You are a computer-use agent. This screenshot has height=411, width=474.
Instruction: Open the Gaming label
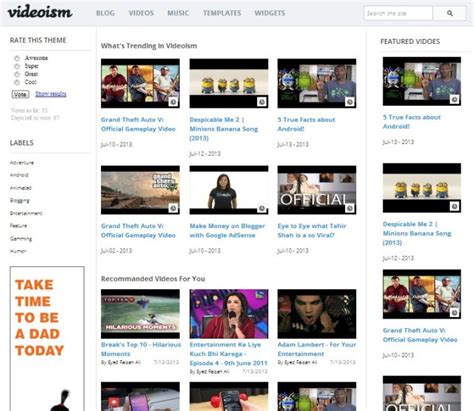21,239
